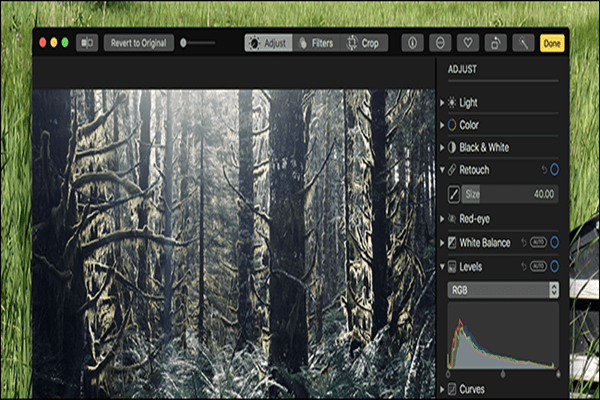Click the Curves icon
600x400 pixels.
coord(452,389)
